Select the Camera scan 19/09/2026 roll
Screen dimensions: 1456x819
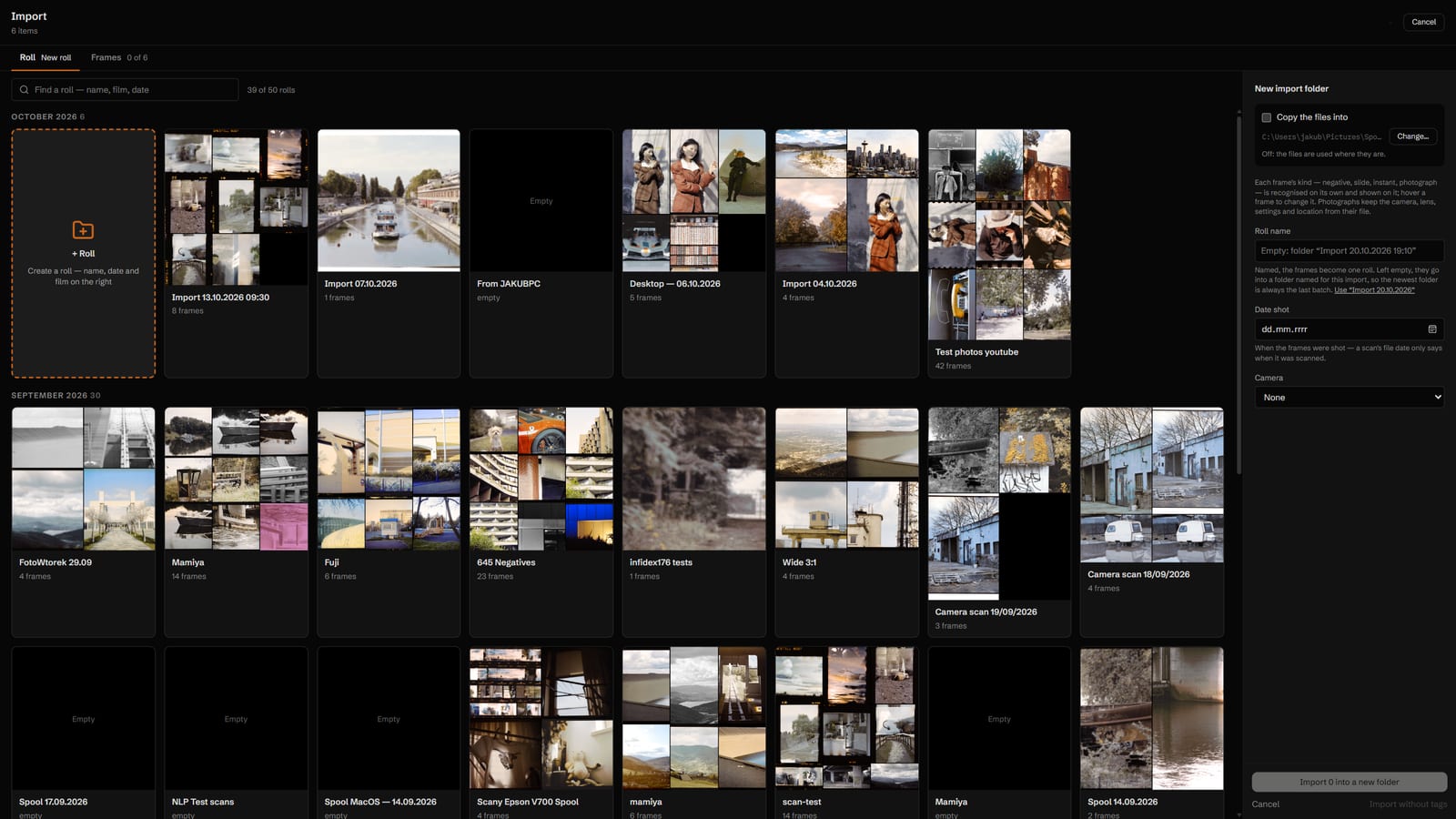click(x=999, y=522)
